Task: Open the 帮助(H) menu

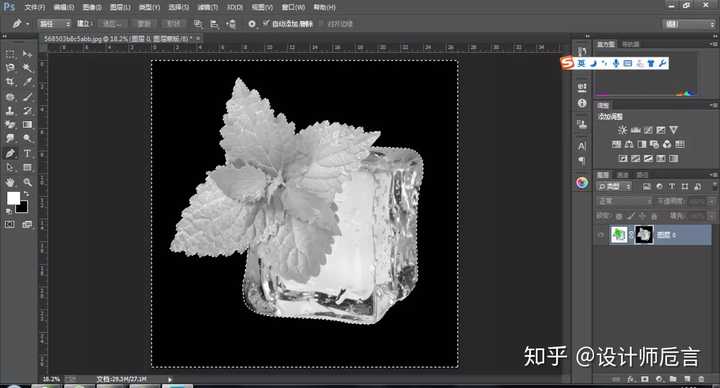Action: point(324,7)
